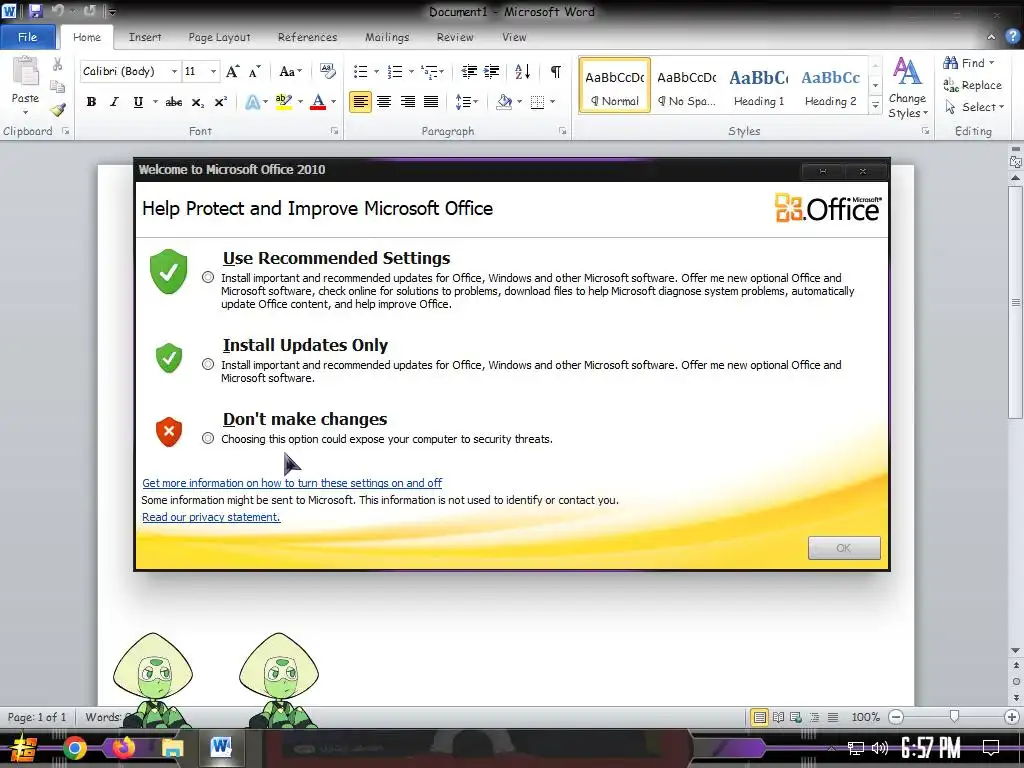Toggle Subscript formatting

click(x=197, y=102)
